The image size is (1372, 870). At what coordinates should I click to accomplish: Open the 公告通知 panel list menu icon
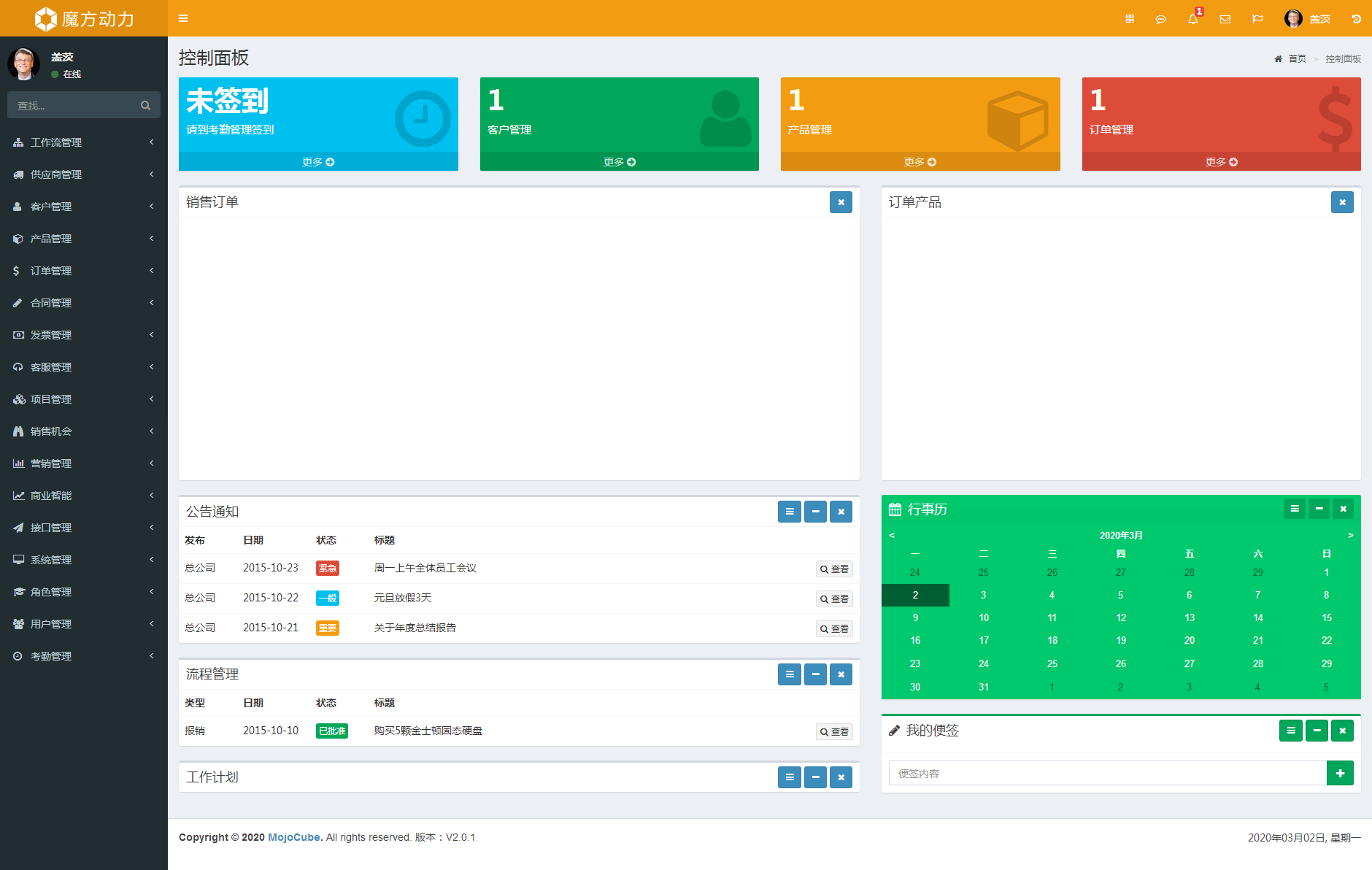click(x=790, y=512)
